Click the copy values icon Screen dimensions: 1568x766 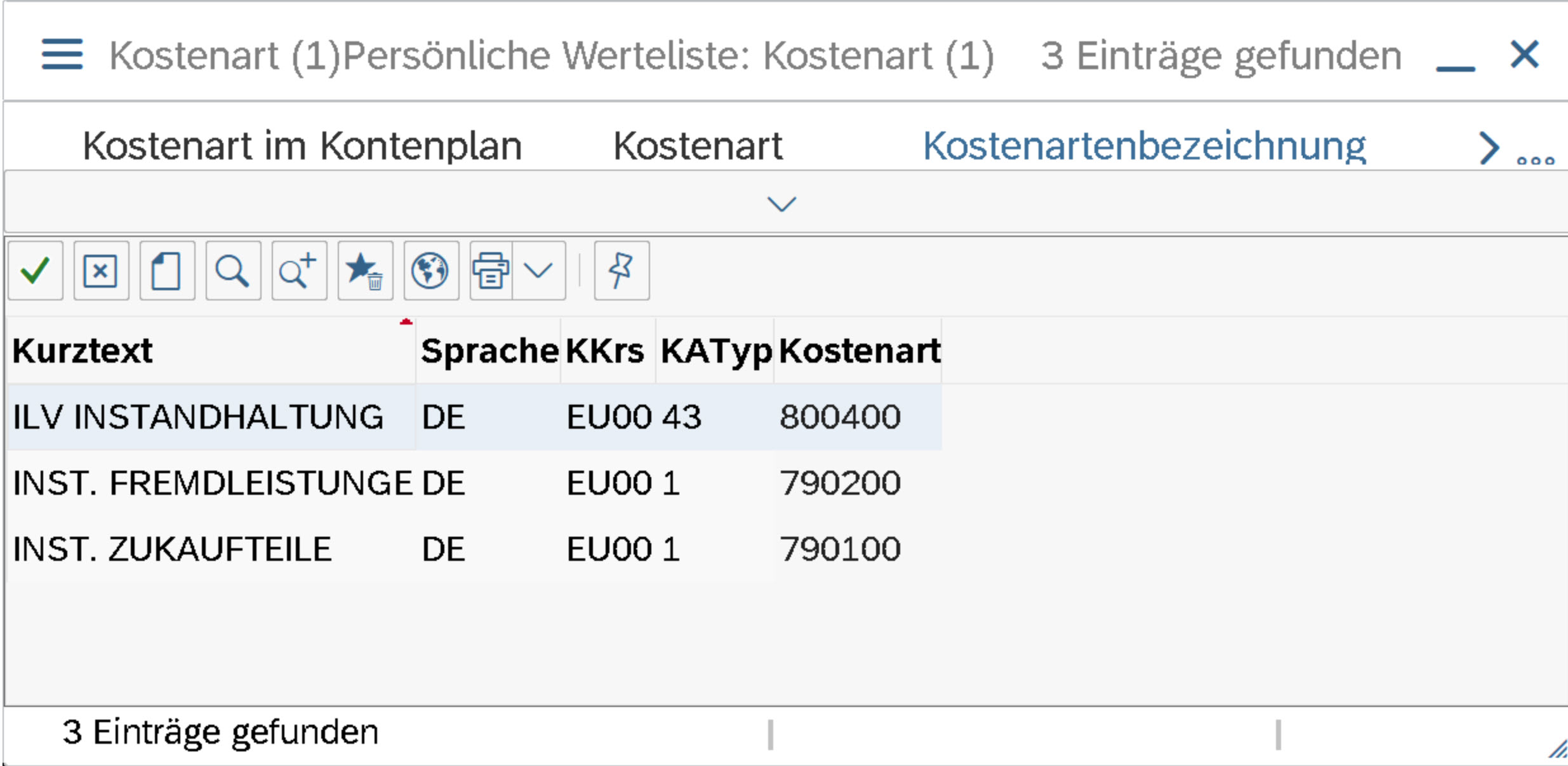[166, 272]
